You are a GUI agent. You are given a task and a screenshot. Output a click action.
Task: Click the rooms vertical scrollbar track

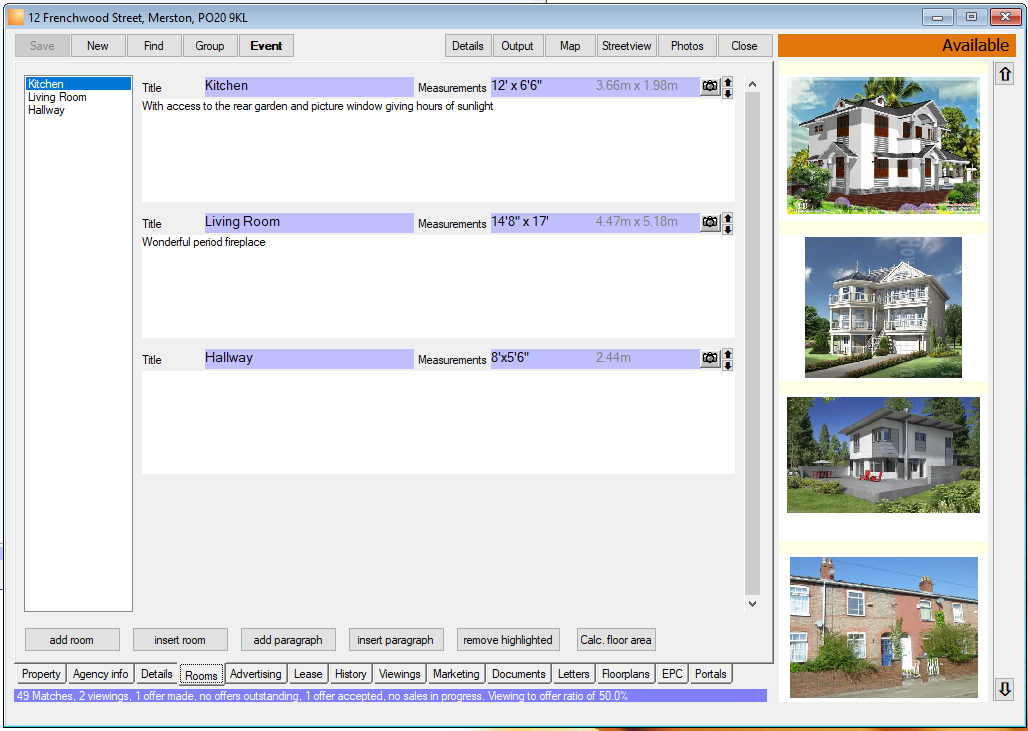click(x=753, y=344)
